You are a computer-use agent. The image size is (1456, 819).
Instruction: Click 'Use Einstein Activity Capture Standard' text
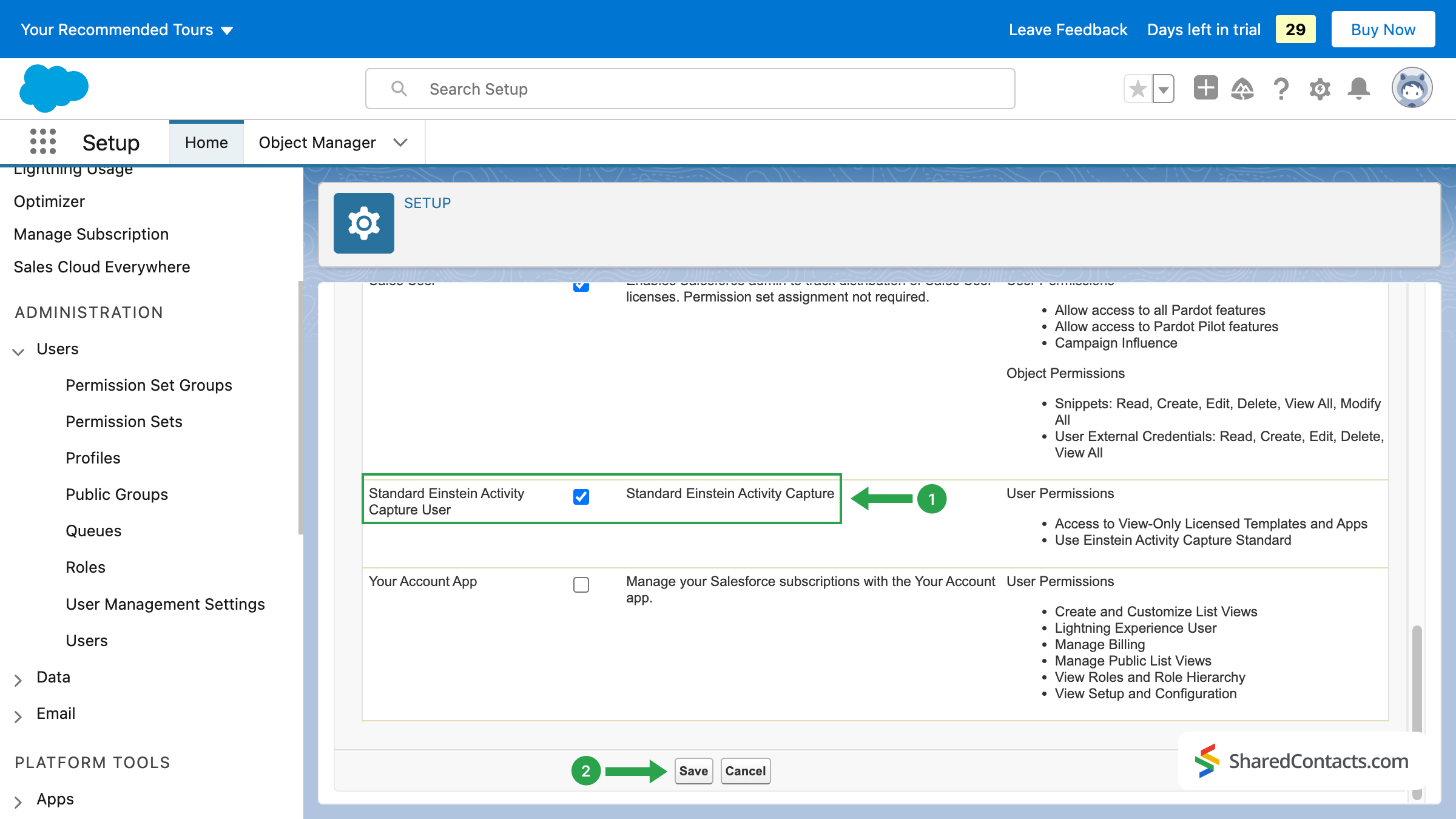click(1173, 540)
